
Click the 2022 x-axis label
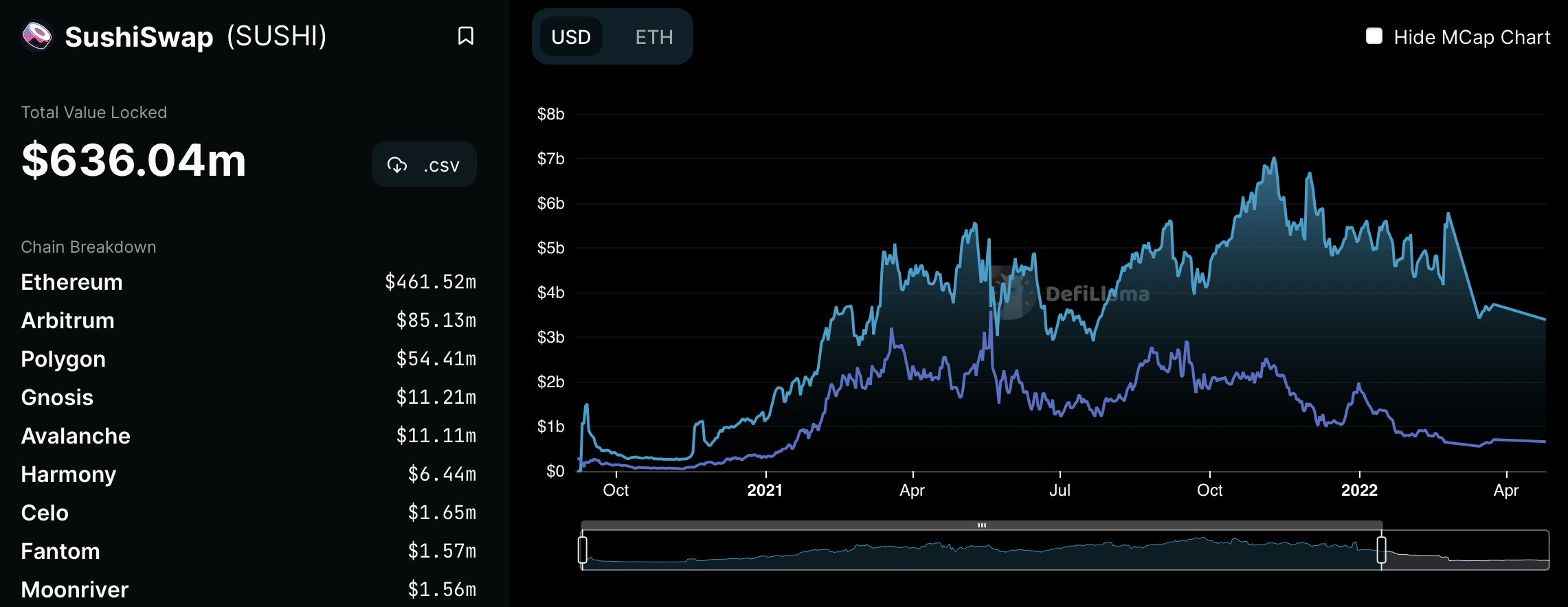pyautogui.click(x=1359, y=490)
